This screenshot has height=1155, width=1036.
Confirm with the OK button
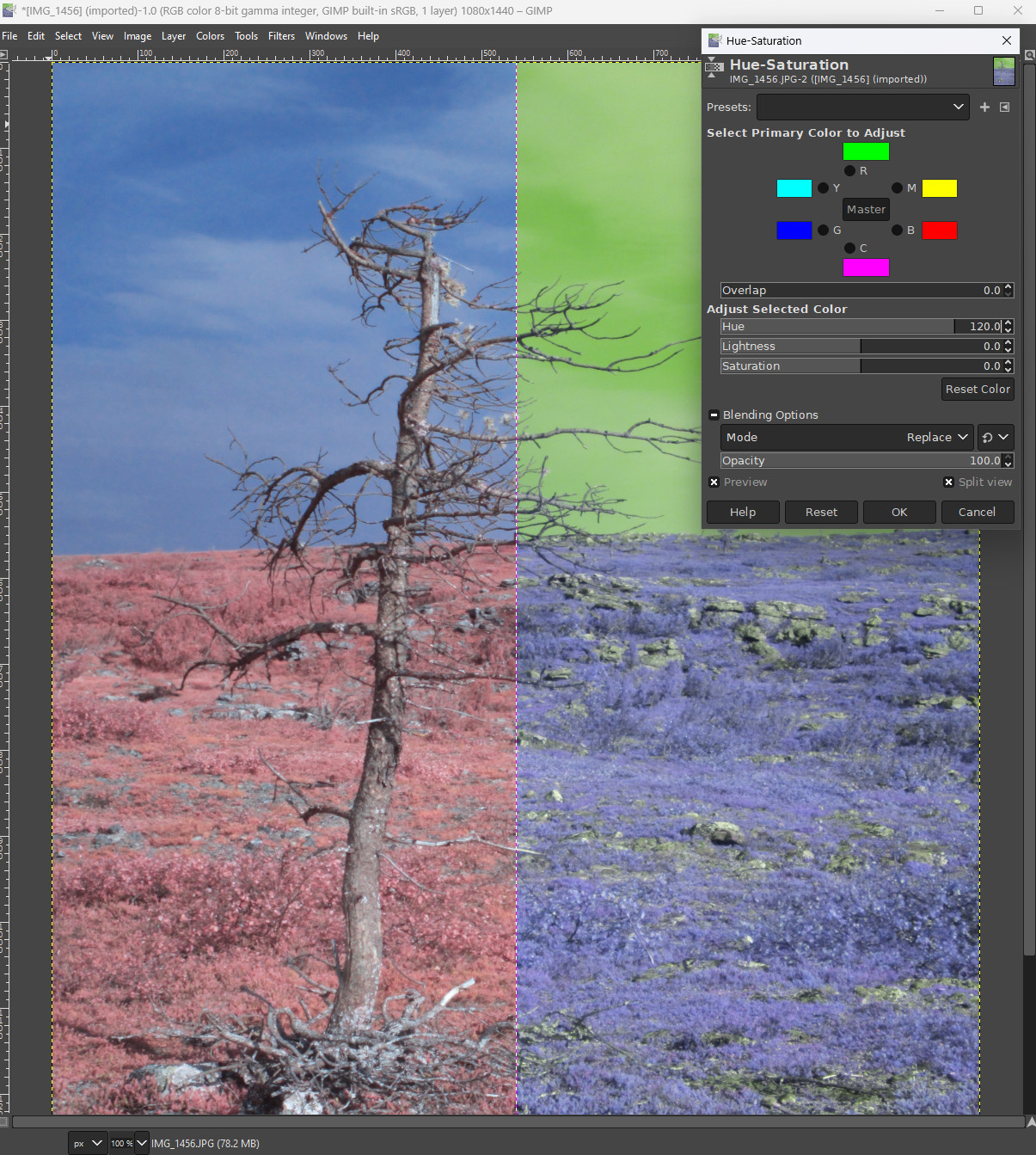click(899, 512)
